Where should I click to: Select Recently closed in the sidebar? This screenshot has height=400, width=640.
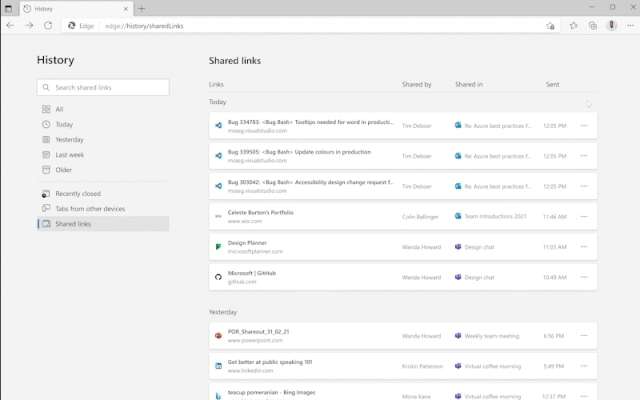pos(77,194)
